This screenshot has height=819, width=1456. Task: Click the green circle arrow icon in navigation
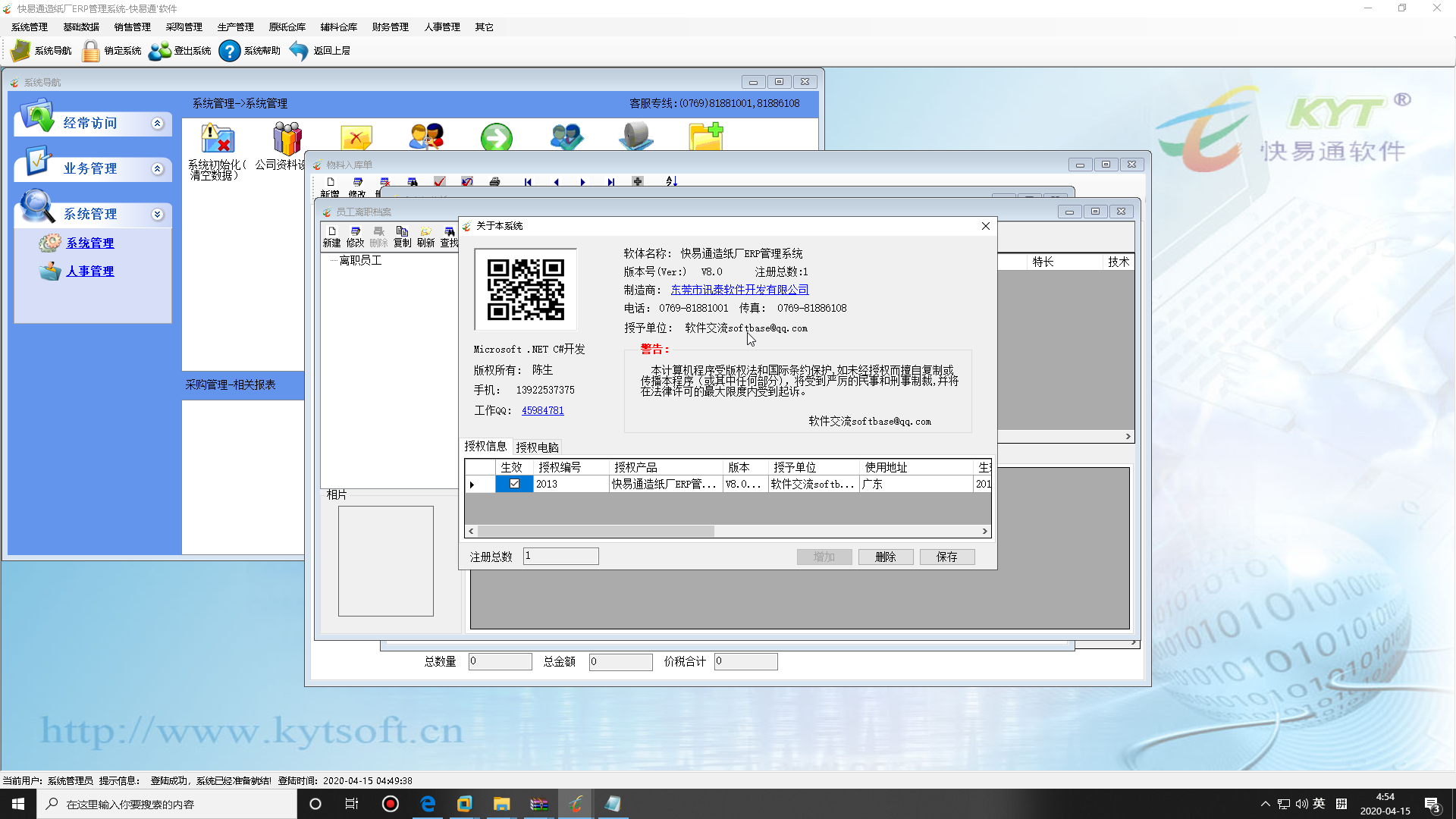pos(497,138)
